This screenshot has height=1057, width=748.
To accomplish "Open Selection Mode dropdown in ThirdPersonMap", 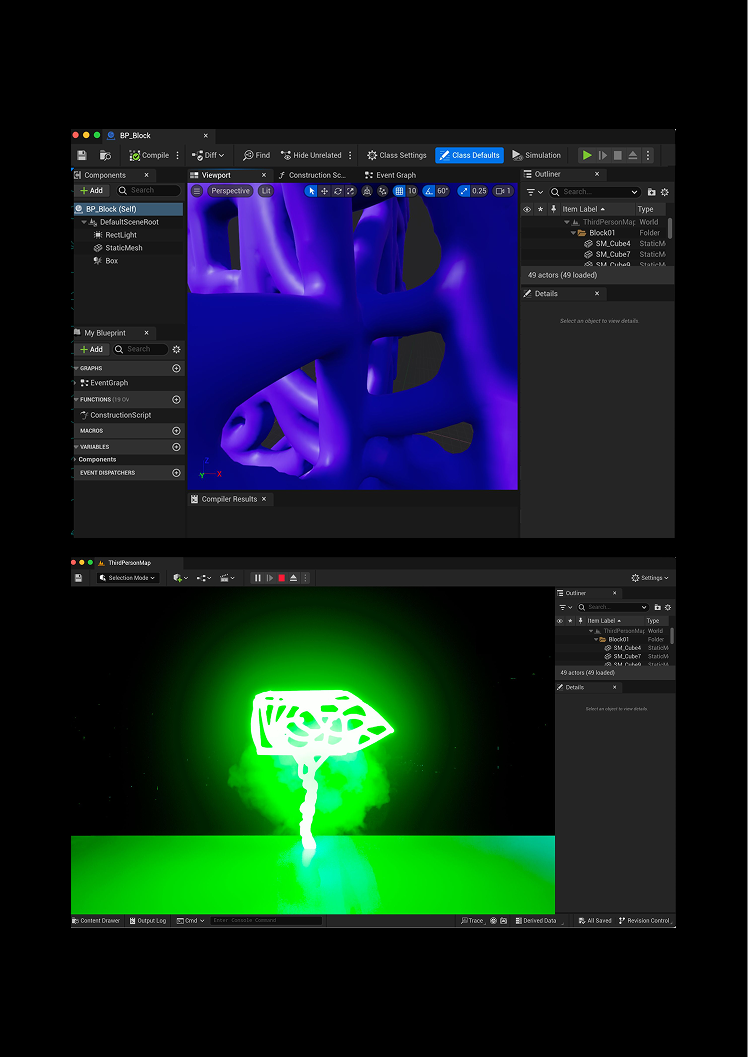I will tap(127, 578).
